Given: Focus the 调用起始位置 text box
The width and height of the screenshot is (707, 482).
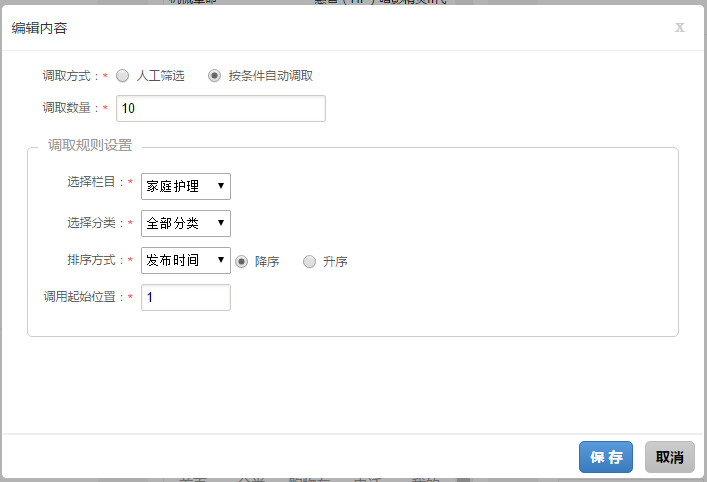Looking at the screenshot, I should click(x=186, y=298).
